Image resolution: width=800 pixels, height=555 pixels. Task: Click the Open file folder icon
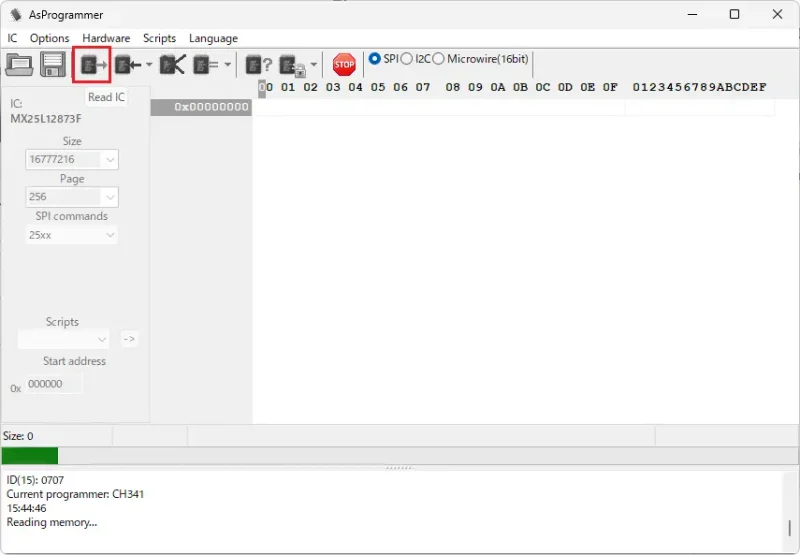(x=20, y=65)
